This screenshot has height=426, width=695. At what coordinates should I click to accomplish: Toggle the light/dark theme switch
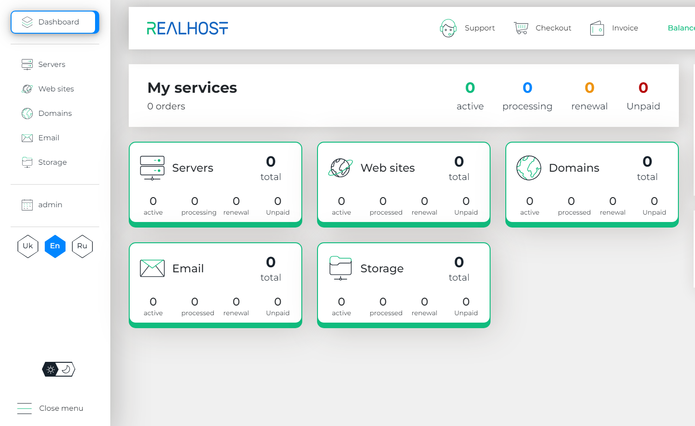pos(59,369)
